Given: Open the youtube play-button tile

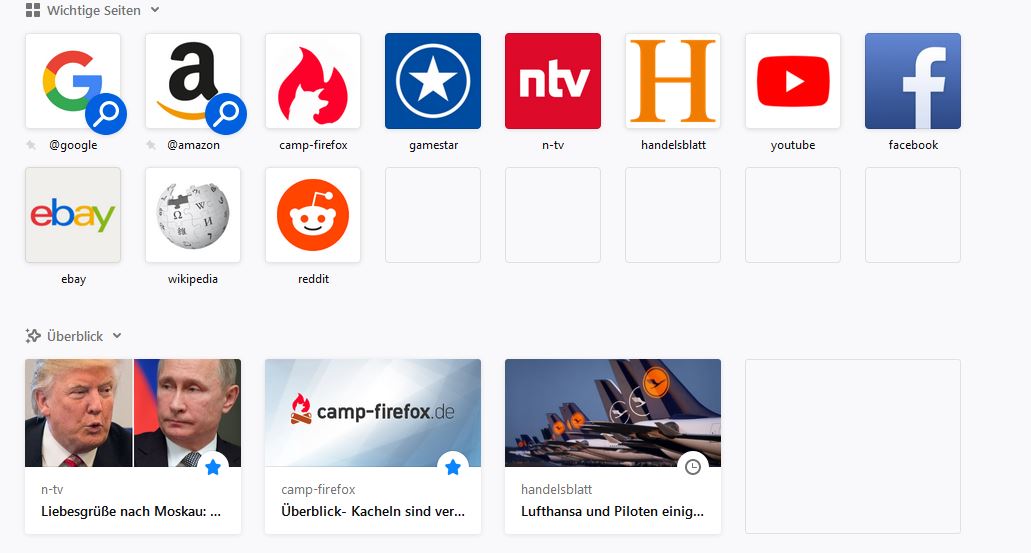Looking at the screenshot, I should (x=793, y=81).
